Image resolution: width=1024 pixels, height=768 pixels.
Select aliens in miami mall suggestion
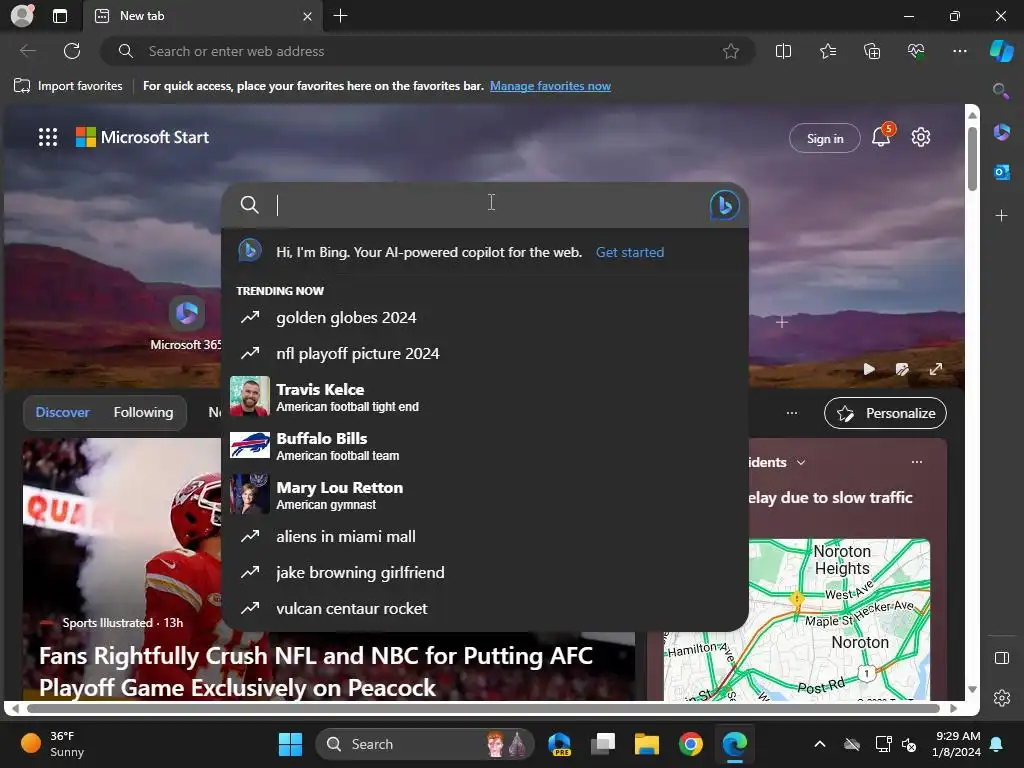[x=485, y=537]
